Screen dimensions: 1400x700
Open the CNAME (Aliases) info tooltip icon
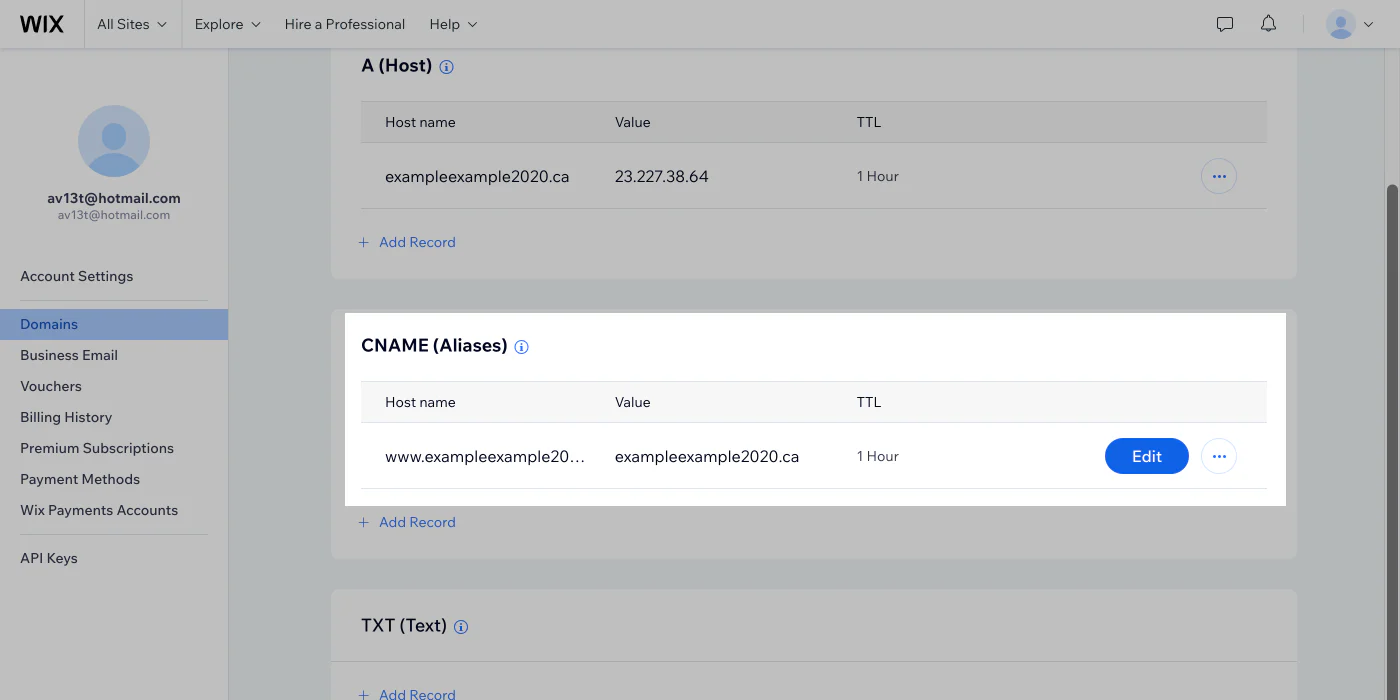tap(521, 347)
